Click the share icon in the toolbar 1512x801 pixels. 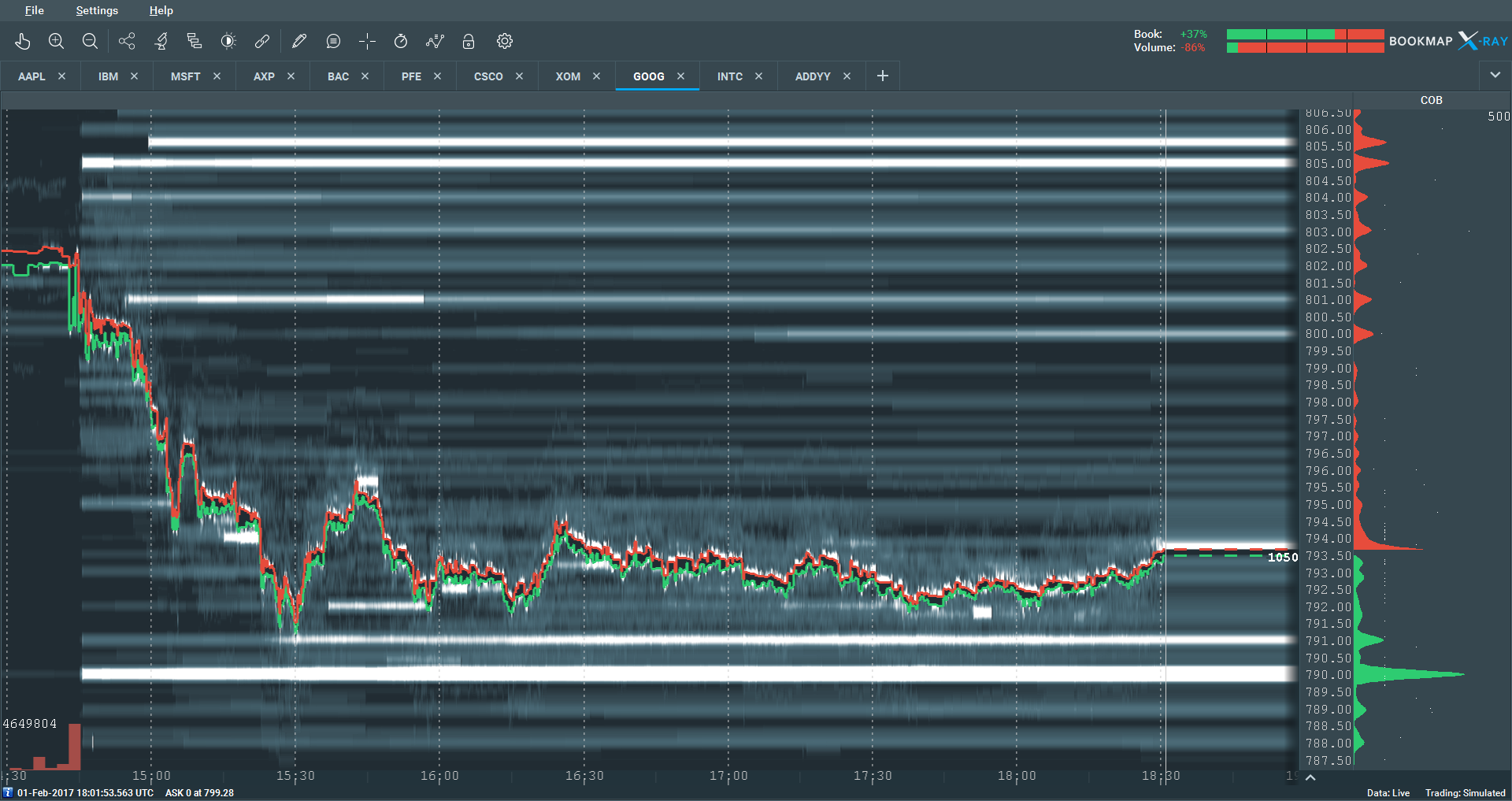click(127, 41)
